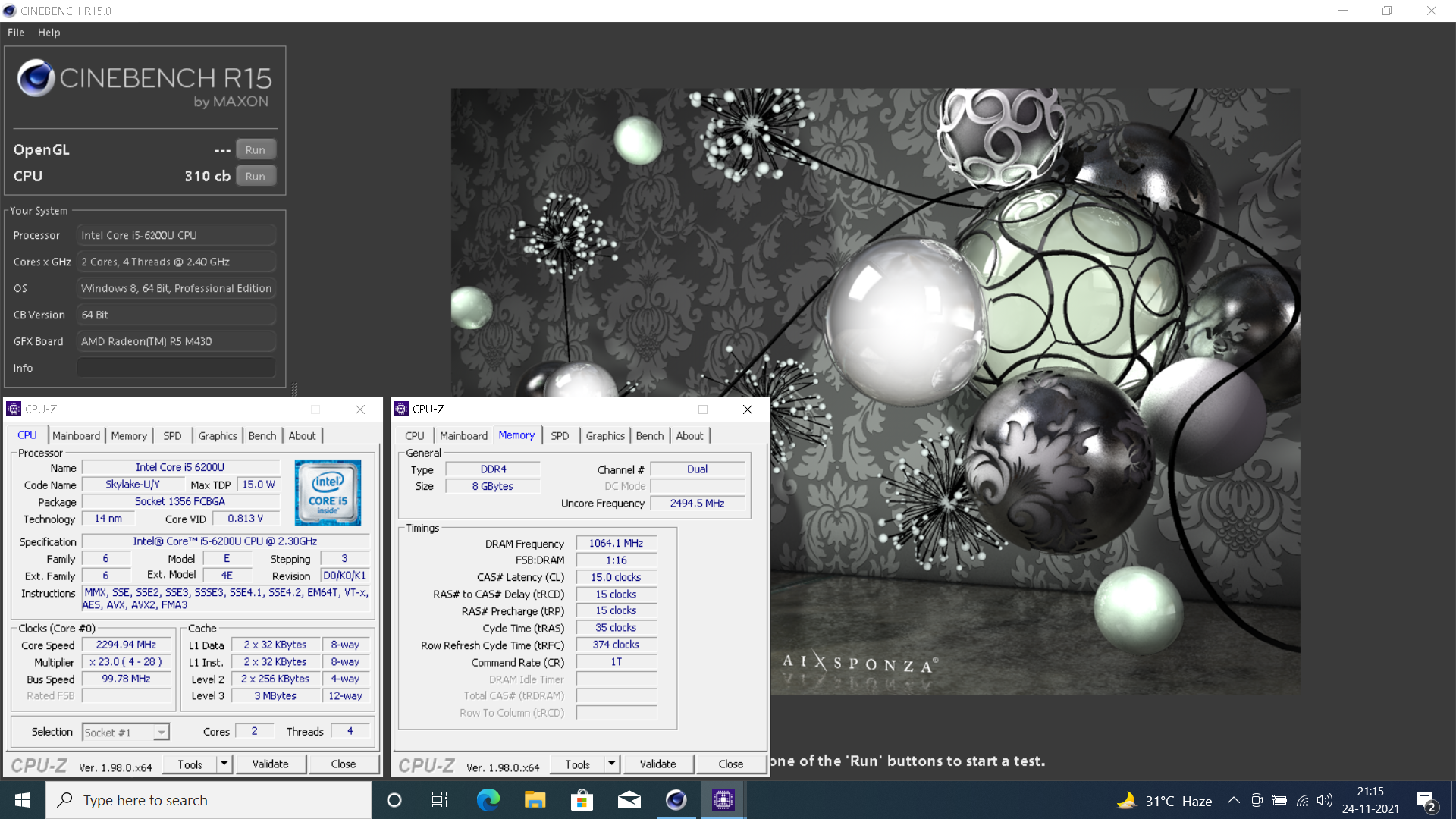The width and height of the screenshot is (1456, 819).
Task: Show hidden system tray icons
Action: point(1233,800)
